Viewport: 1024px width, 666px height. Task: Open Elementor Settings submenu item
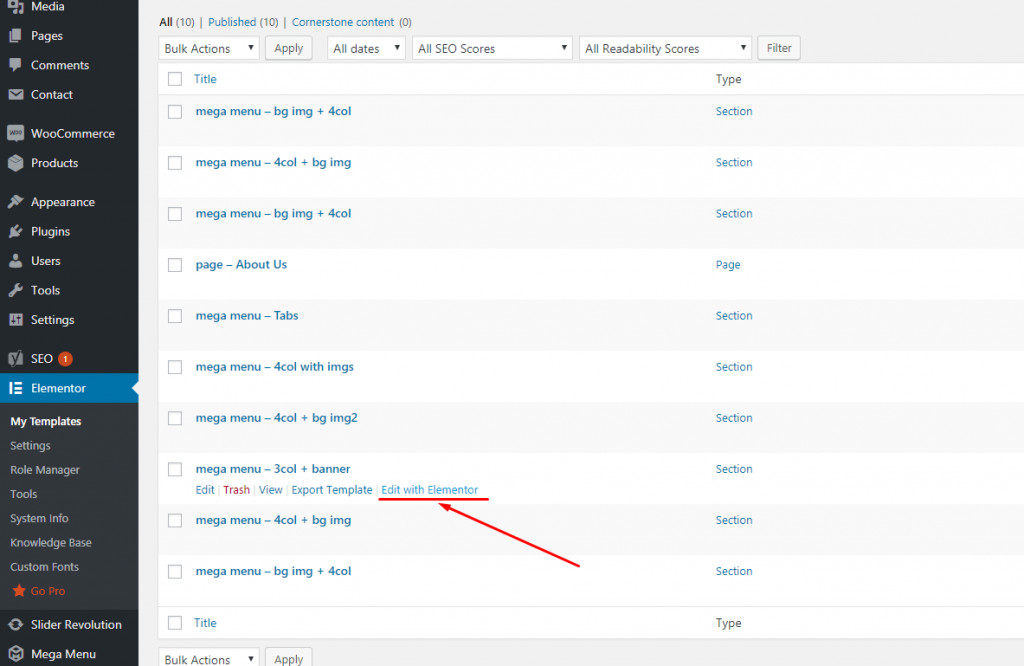(30, 445)
